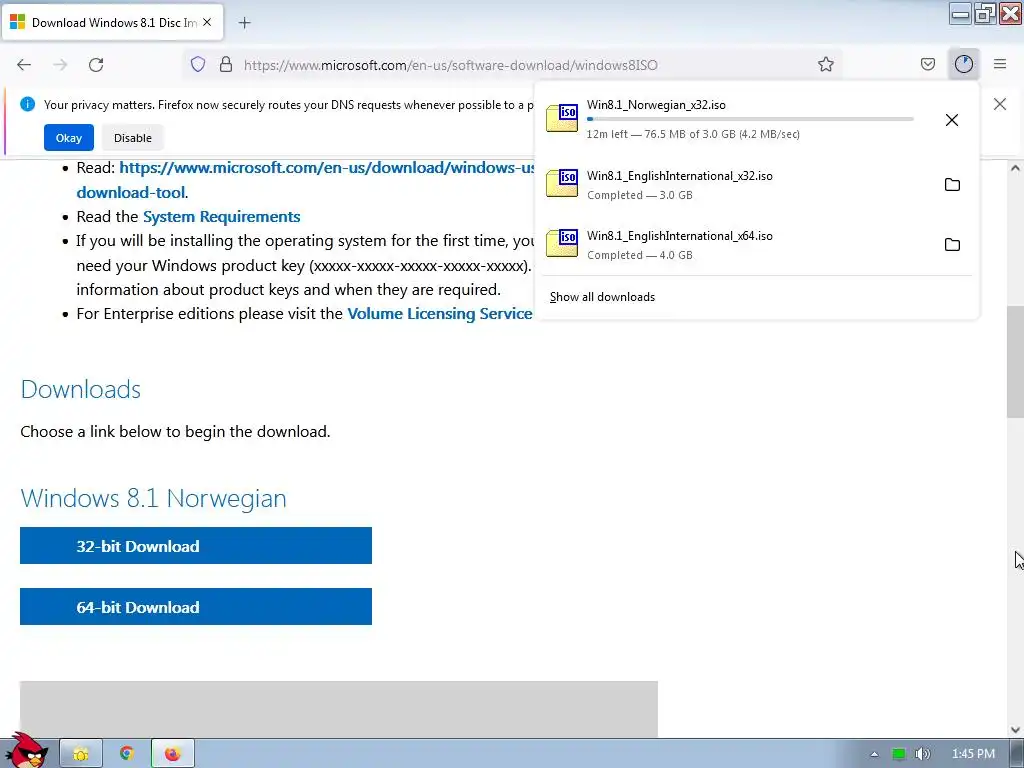Launch Chrome from the taskbar
The width and height of the screenshot is (1024, 768).
click(x=127, y=754)
